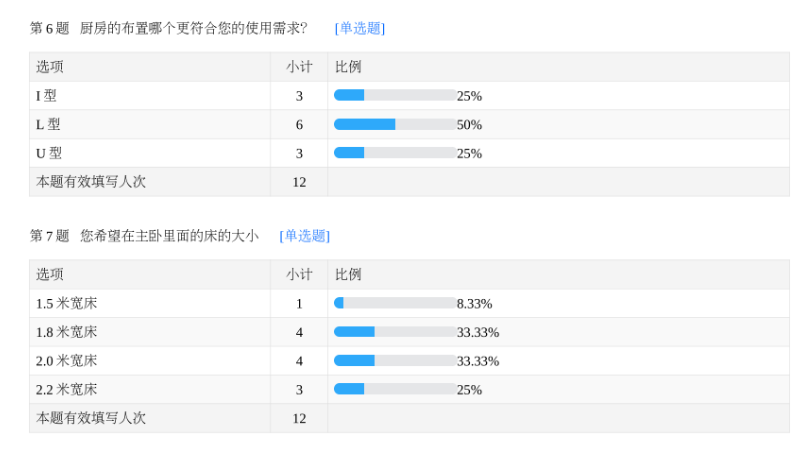Click the I 型 progress bar

click(x=395, y=96)
